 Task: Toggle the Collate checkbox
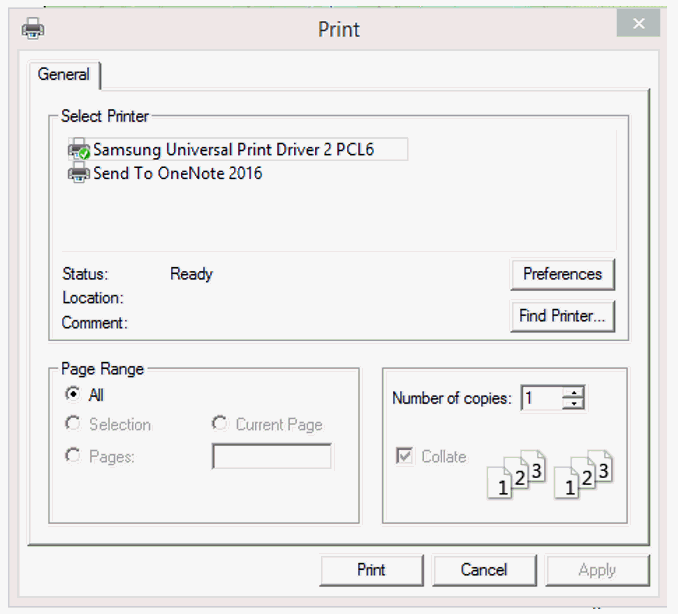tap(405, 456)
